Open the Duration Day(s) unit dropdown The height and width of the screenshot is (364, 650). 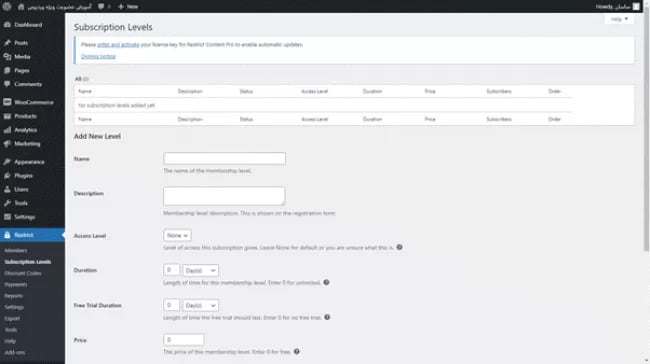201,270
